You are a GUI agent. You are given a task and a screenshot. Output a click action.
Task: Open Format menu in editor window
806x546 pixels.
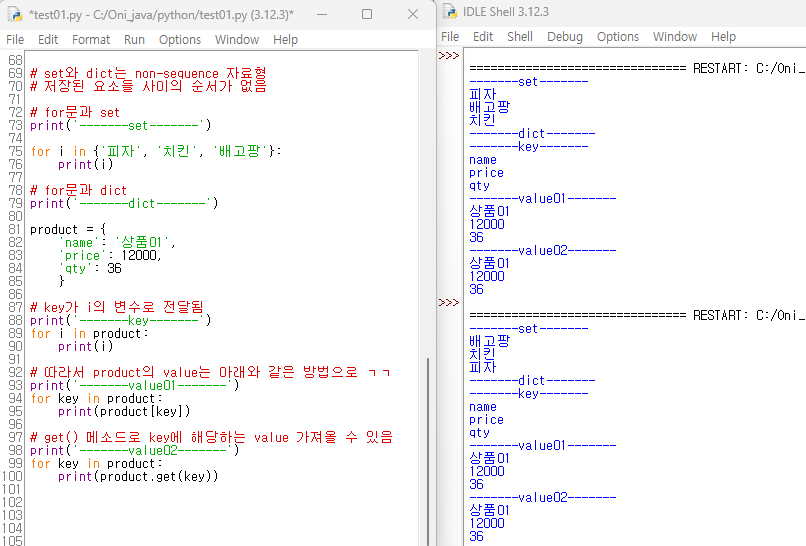coord(91,40)
